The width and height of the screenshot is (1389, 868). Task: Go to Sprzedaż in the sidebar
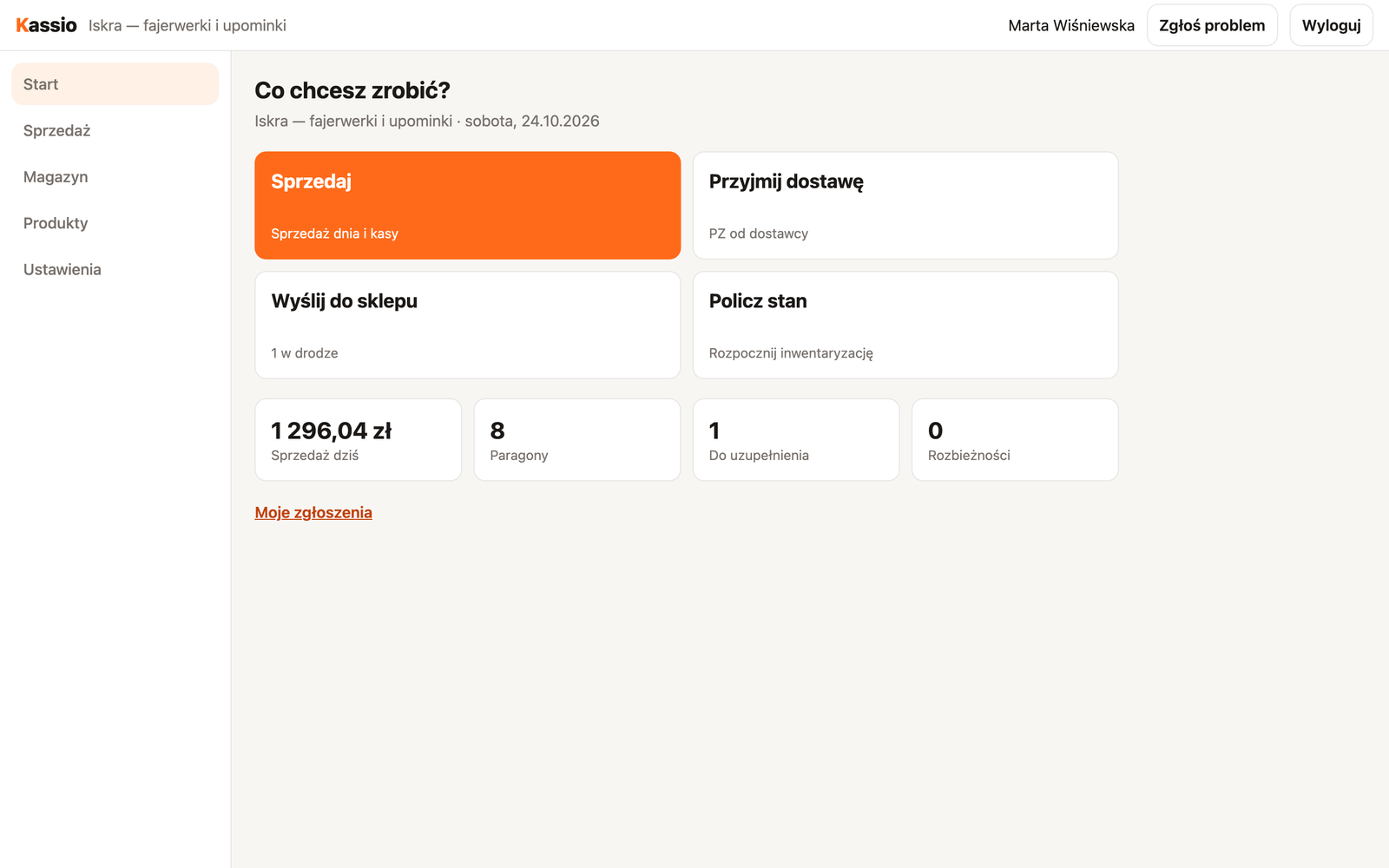pos(115,130)
